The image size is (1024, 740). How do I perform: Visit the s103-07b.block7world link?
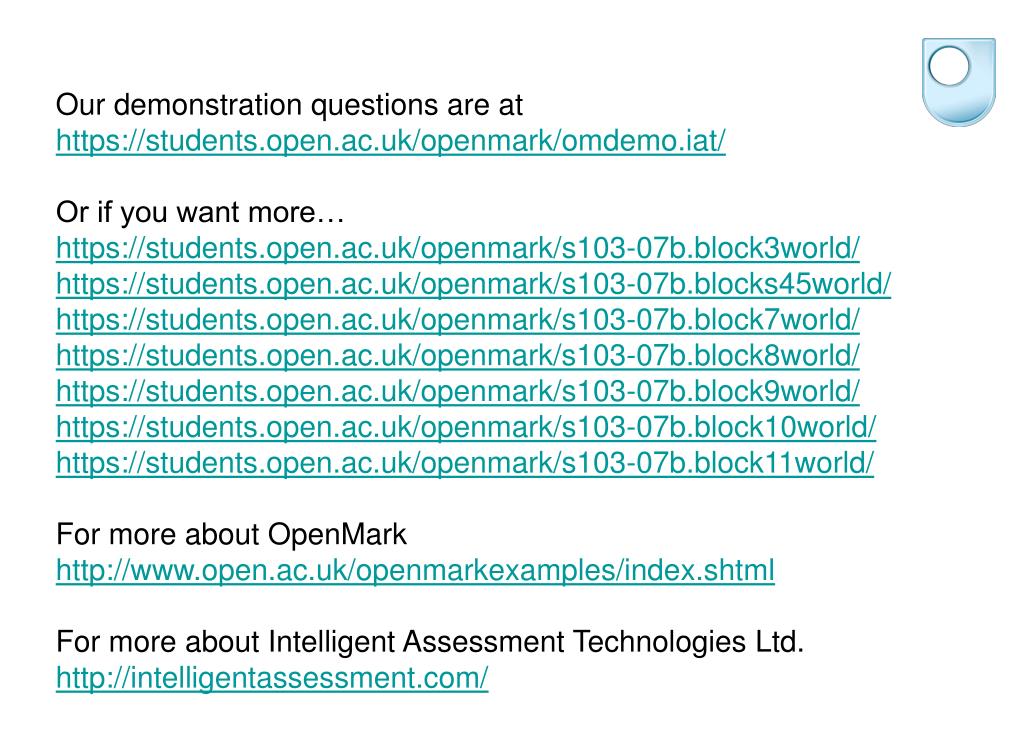point(458,321)
